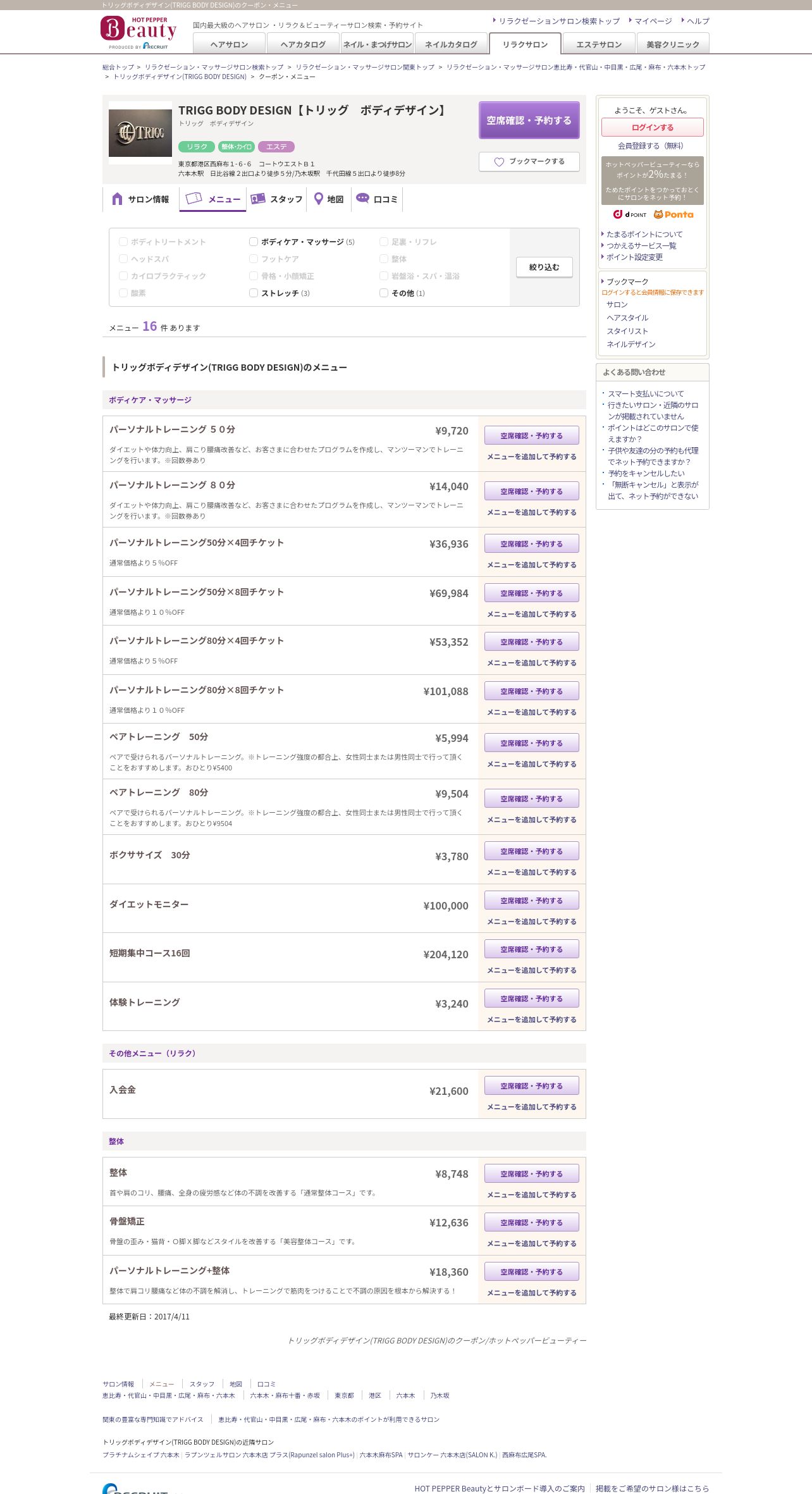The image size is (812, 1494).
Task: Open the ヘアカタログ tab
Action: [x=303, y=44]
